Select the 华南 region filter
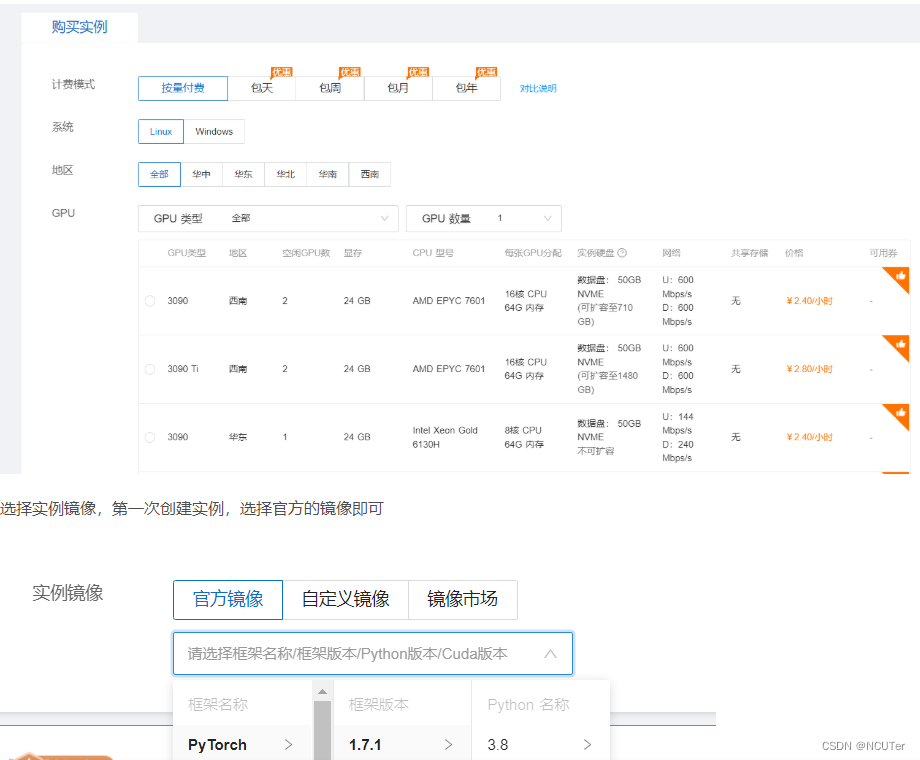The height and width of the screenshot is (760, 920). click(x=327, y=173)
